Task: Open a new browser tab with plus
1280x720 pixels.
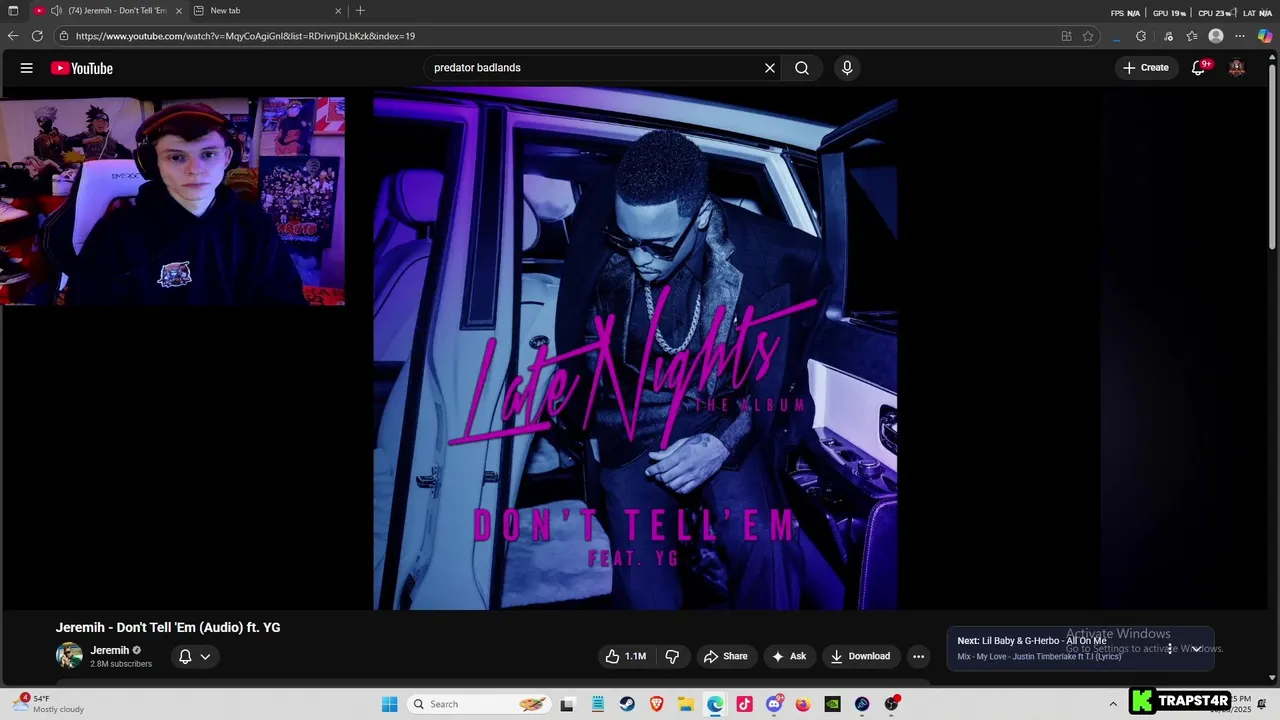Action: (x=360, y=11)
